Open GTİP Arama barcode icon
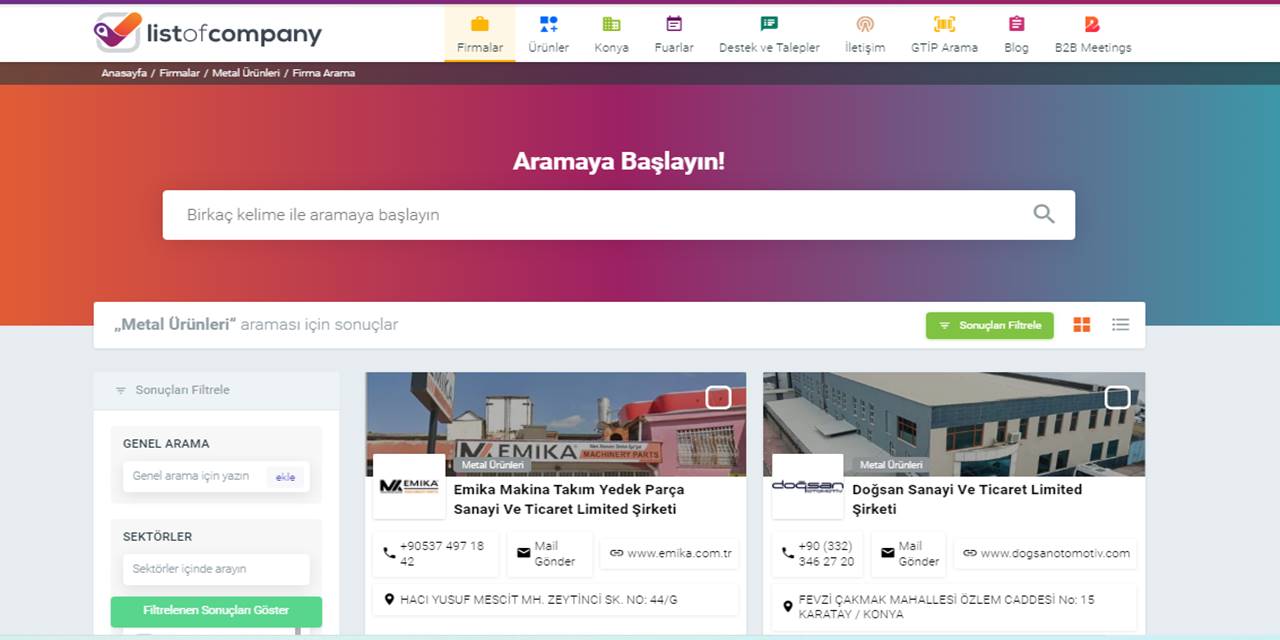1280x640 pixels. click(943, 24)
